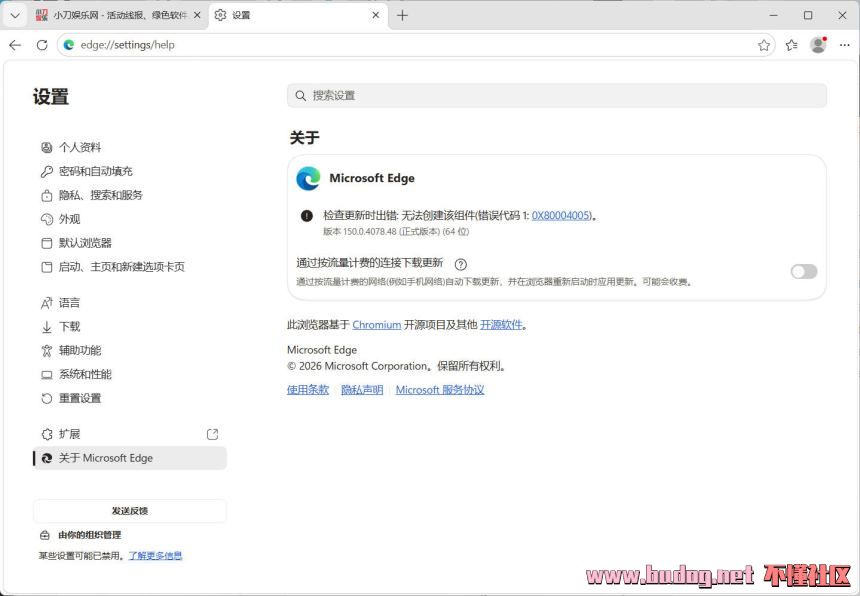Screen dimensions: 860x596
Task: Go back with the back arrow
Action: 15,45
